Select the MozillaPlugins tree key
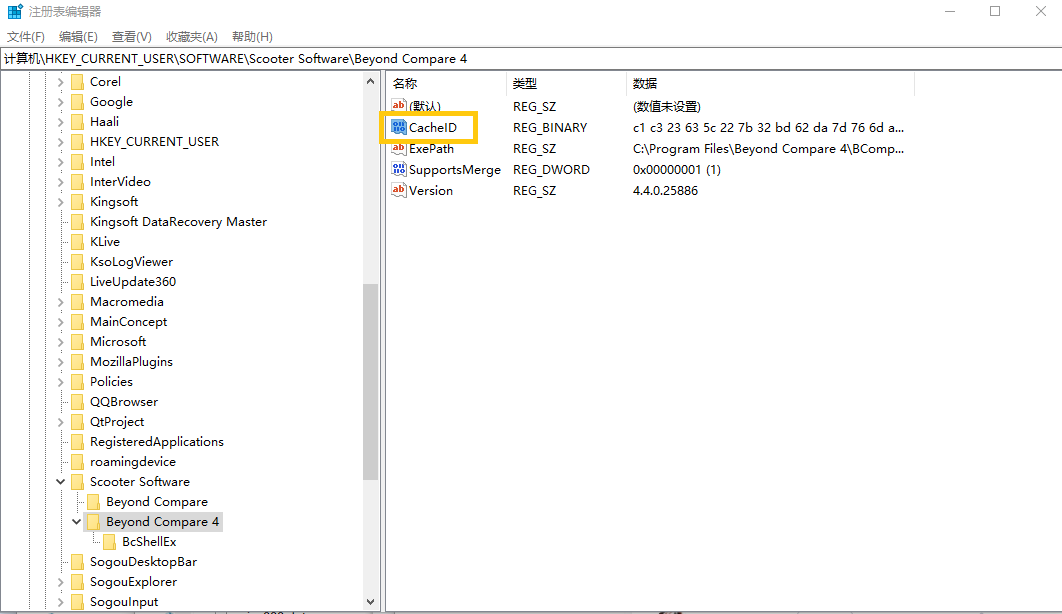The image size is (1062, 614). [x=131, y=361]
